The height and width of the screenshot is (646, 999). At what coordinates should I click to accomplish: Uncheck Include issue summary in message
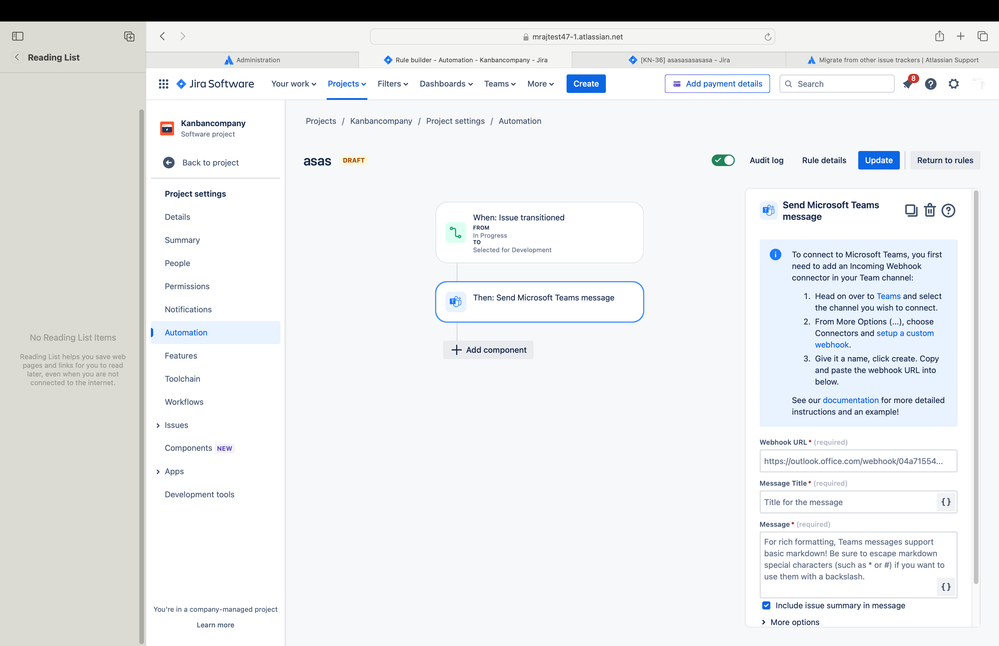(x=766, y=605)
